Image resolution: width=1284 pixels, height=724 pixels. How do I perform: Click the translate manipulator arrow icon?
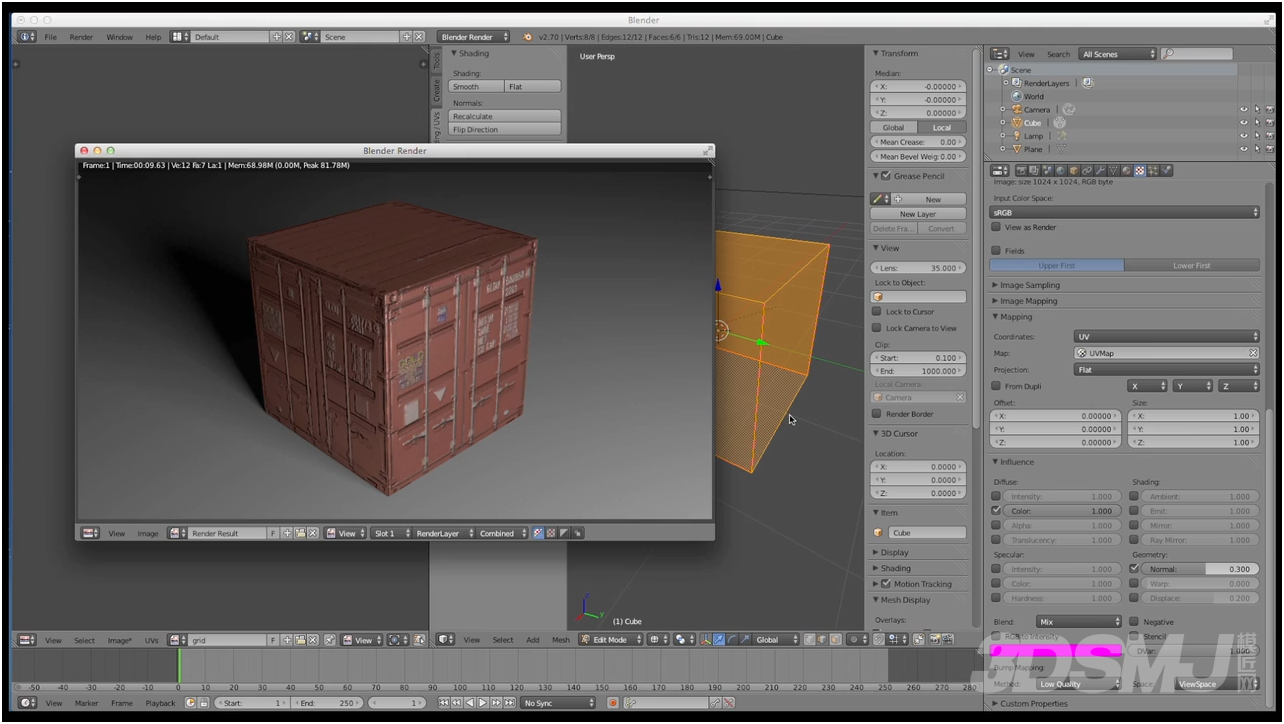coord(719,639)
